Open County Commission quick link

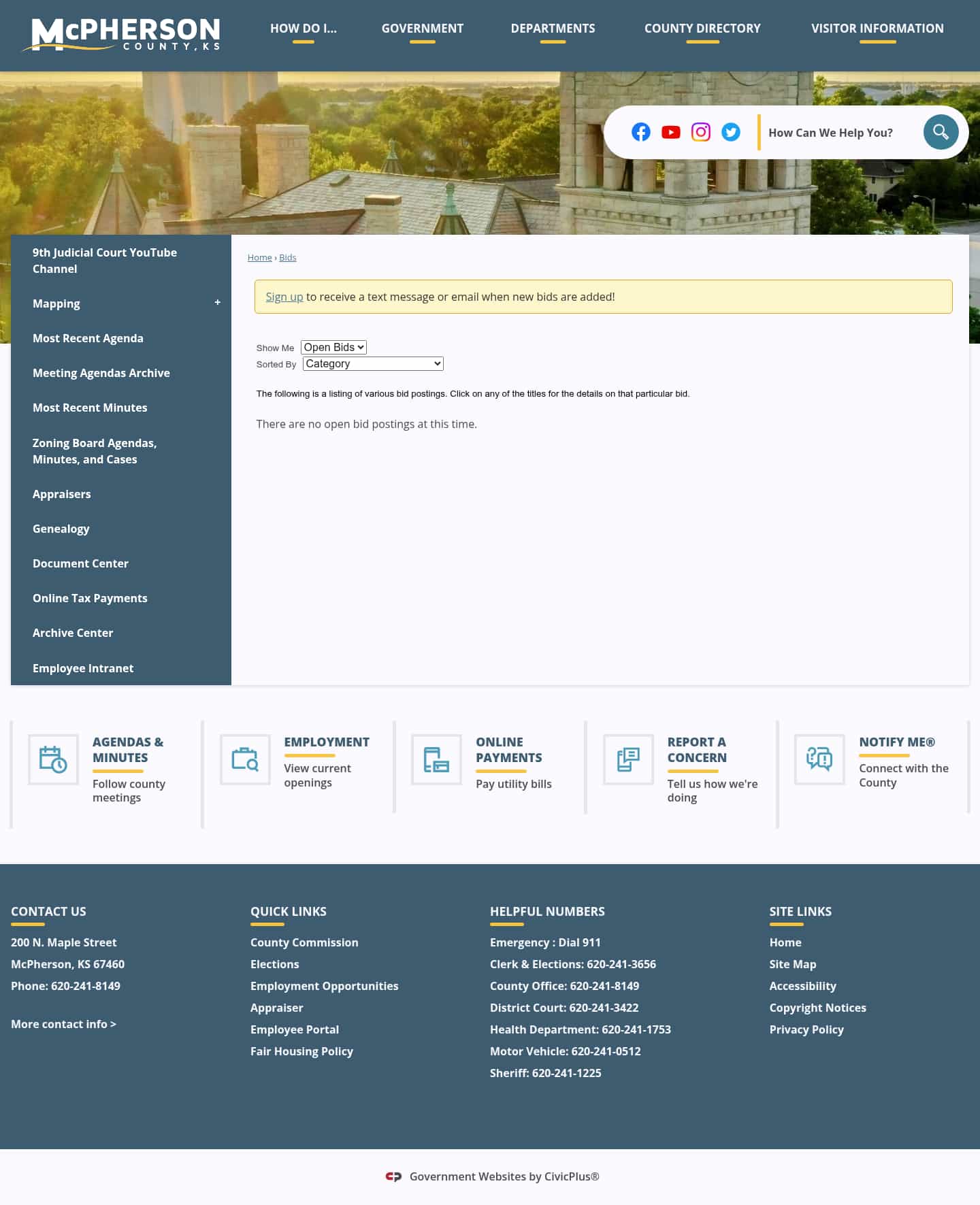pos(304,942)
